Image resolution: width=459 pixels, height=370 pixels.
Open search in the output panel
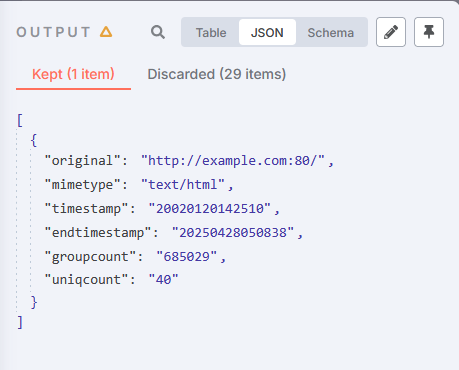pos(158,32)
